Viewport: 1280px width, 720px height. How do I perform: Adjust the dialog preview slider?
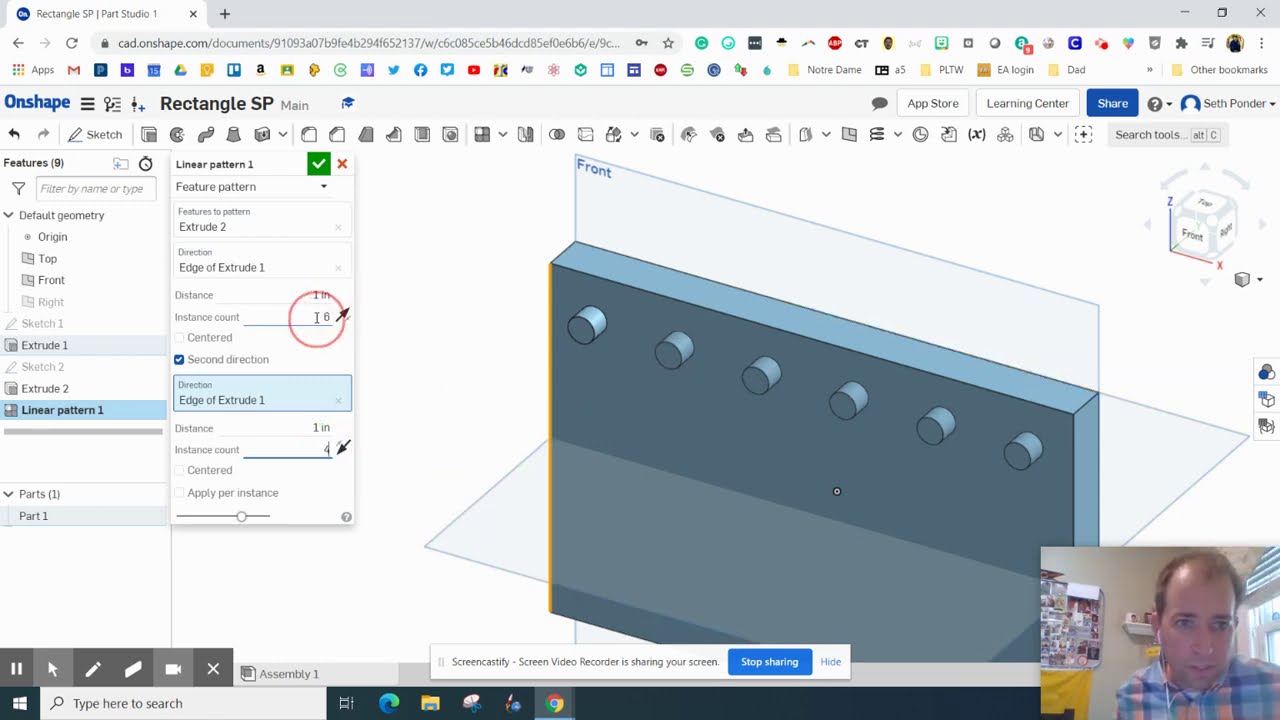pyautogui.click(x=241, y=516)
